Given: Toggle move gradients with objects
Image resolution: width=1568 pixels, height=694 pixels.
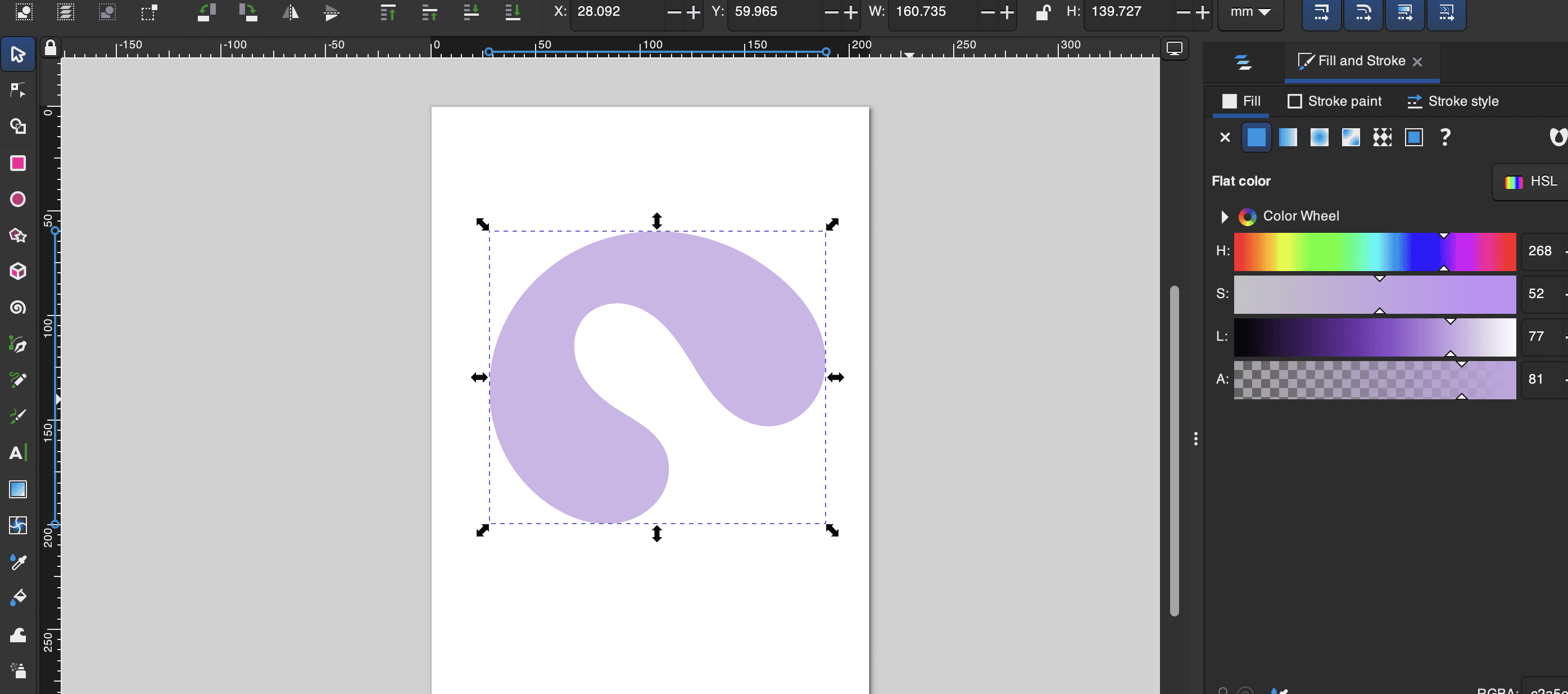Looking at the screenshot, I should pos(1404,12).
